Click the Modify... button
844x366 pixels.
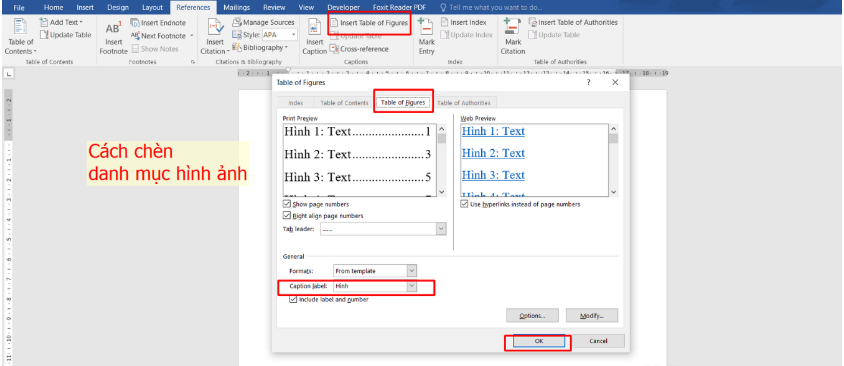[x=592, y=315]
